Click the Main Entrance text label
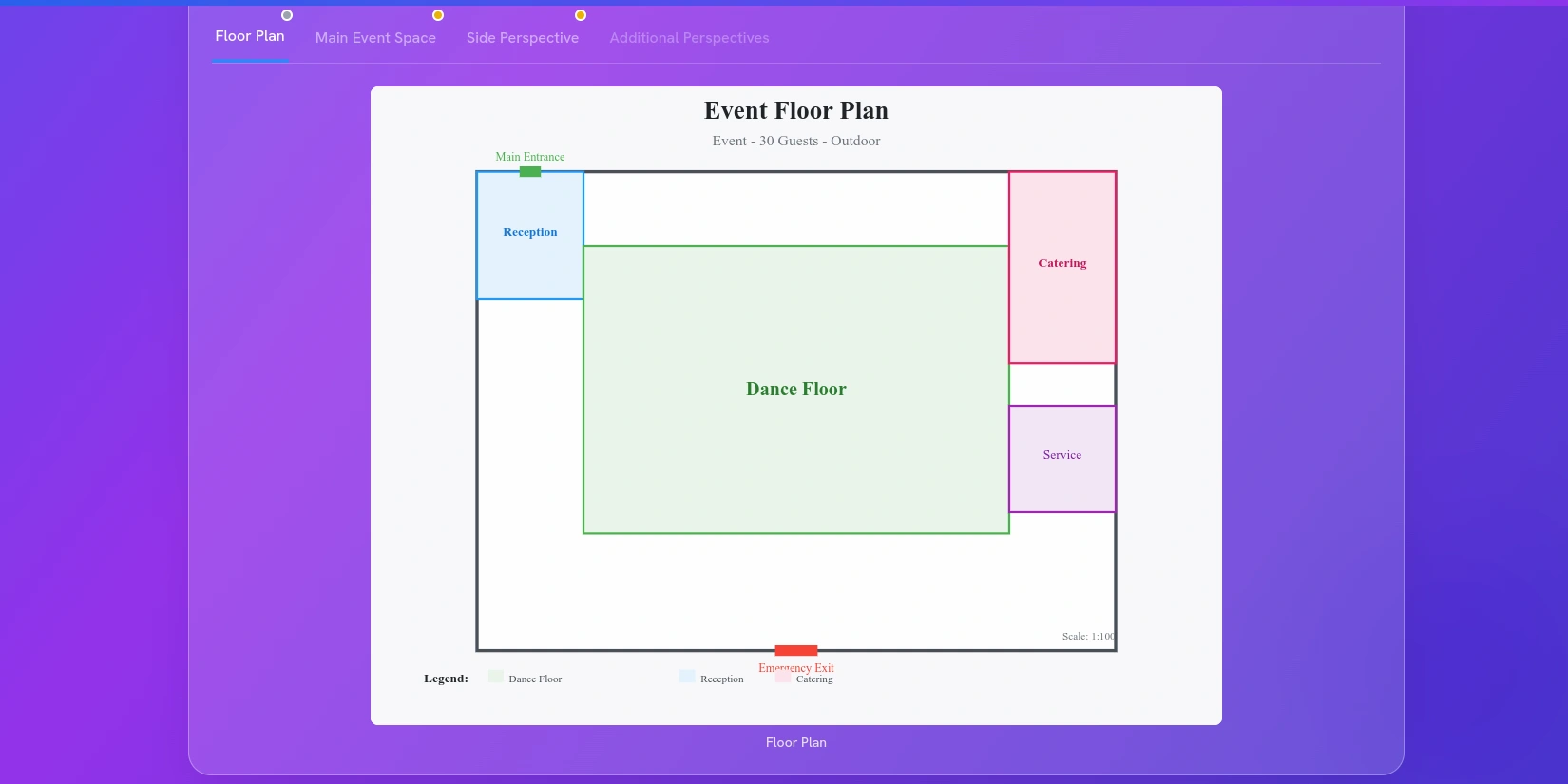The width and height of the screenshot is (1568, 784). (530, 157)
